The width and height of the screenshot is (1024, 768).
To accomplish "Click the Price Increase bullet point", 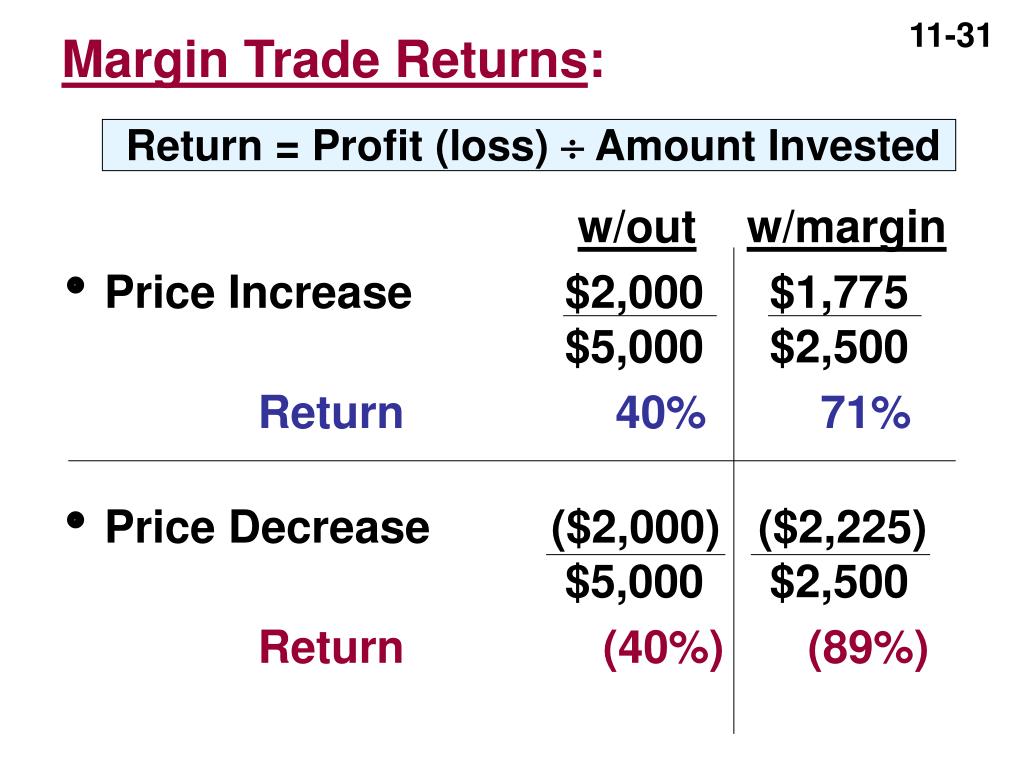I will (76, 285).
